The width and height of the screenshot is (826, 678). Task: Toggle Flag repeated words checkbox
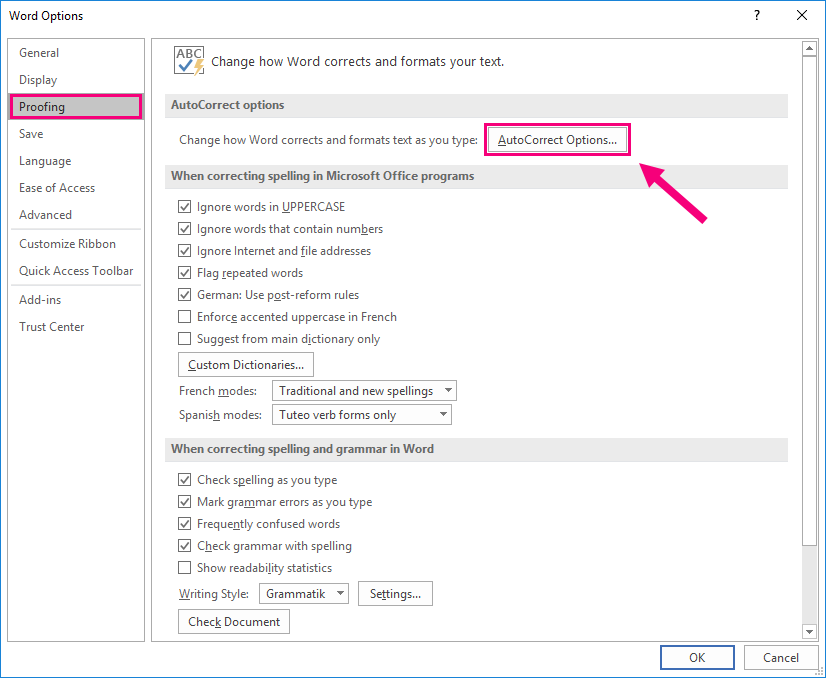(184, 273)
